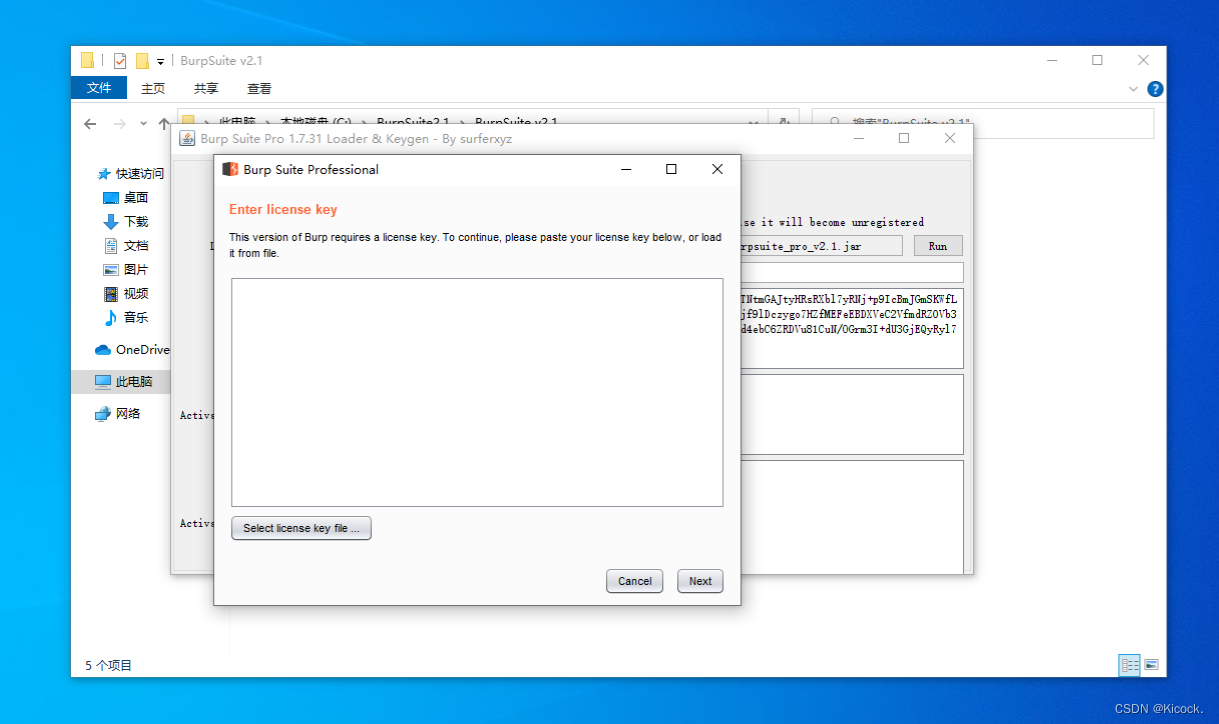Open 文档 folder in sidebar
The width and height of the screenshot is (1219, 724).
[x=126, y=246]
